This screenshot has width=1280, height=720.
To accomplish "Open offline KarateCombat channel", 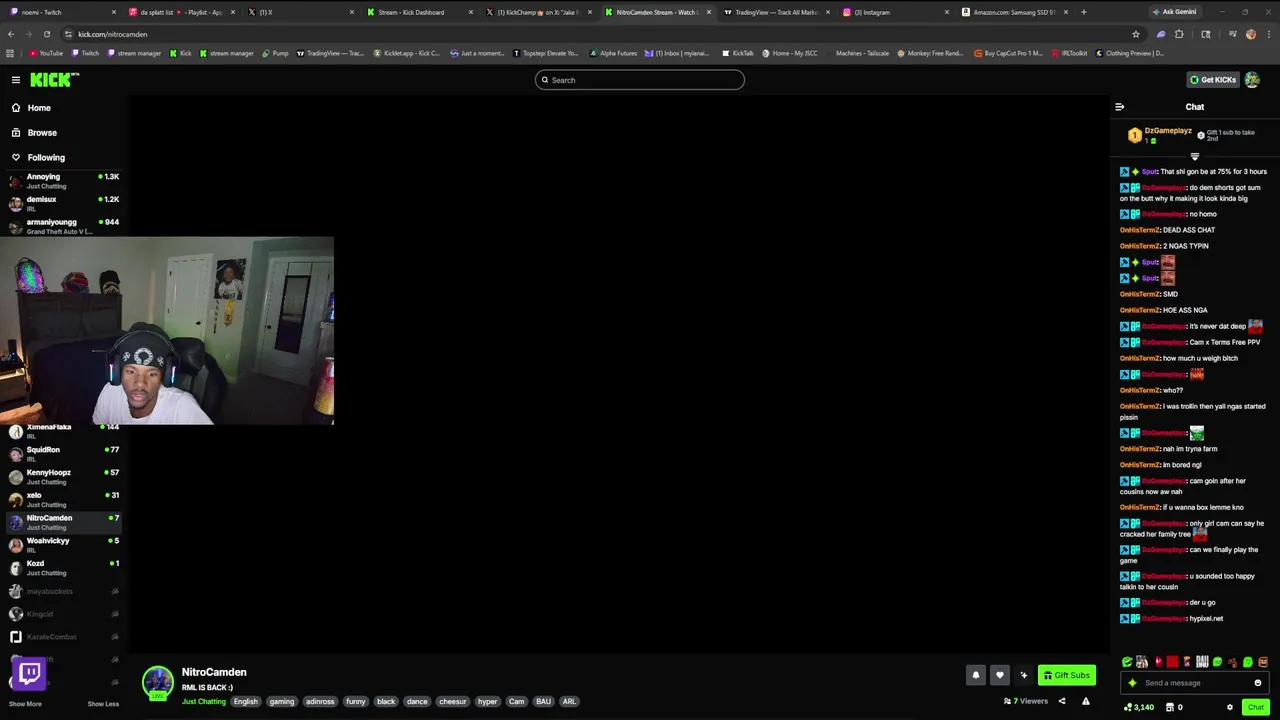I will (x=64, y=637).
